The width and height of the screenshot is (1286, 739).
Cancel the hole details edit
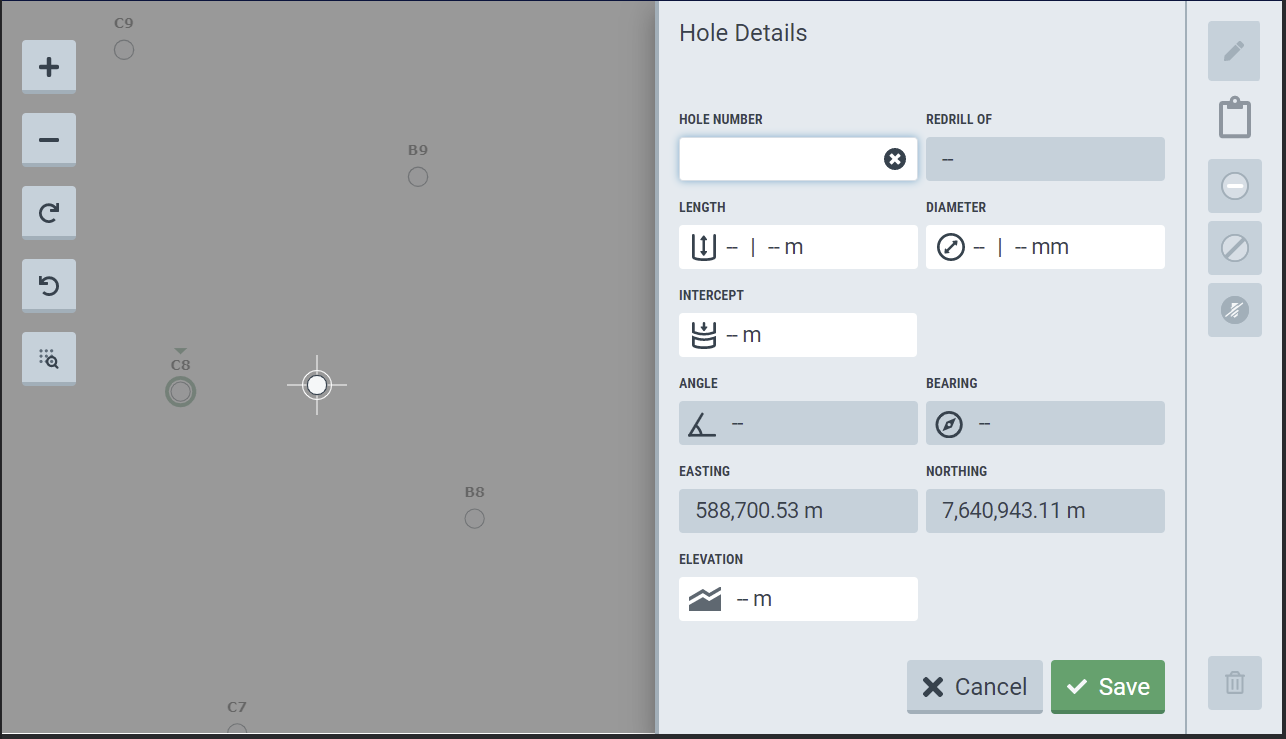975,687
